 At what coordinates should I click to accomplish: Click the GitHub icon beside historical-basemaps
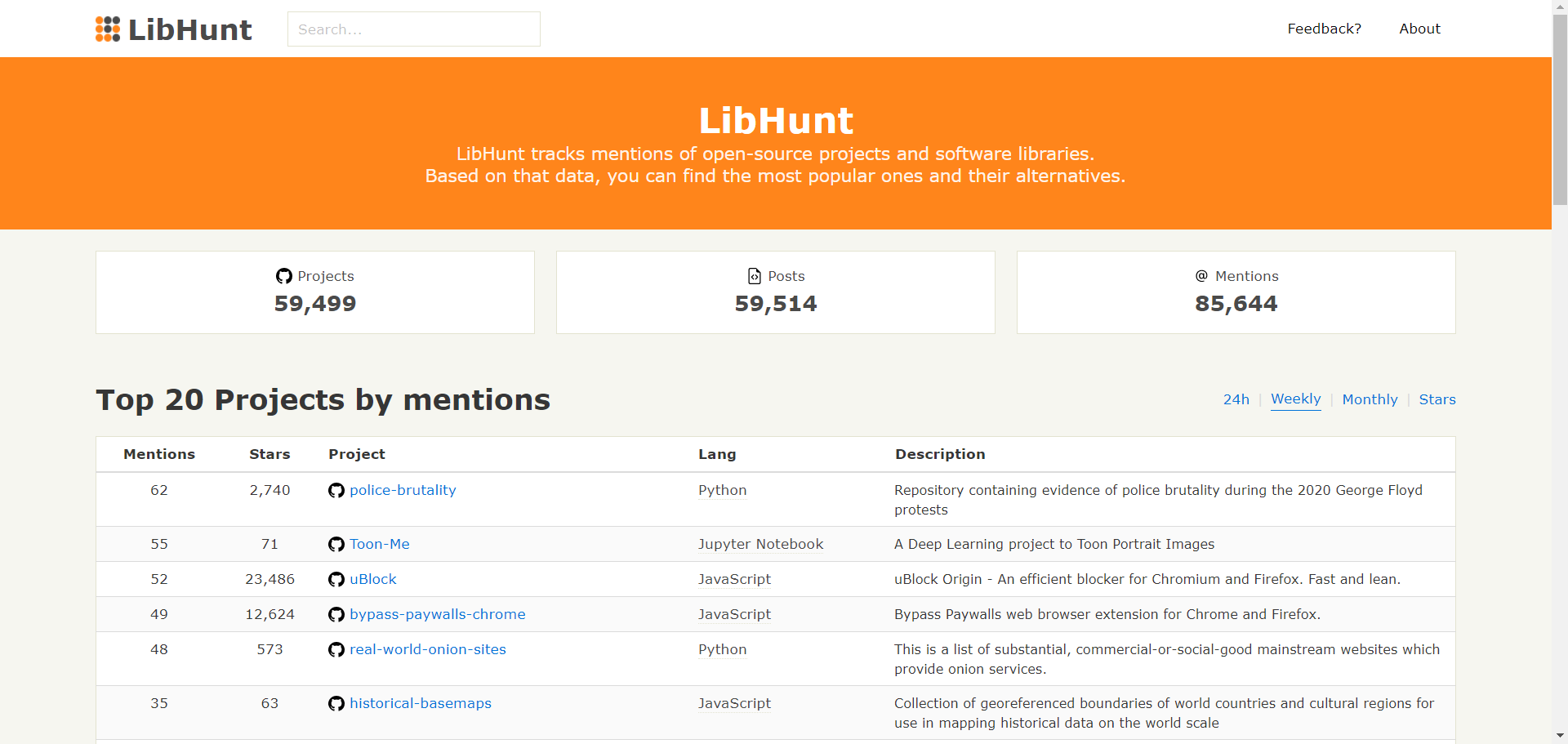tap(336, 704)
